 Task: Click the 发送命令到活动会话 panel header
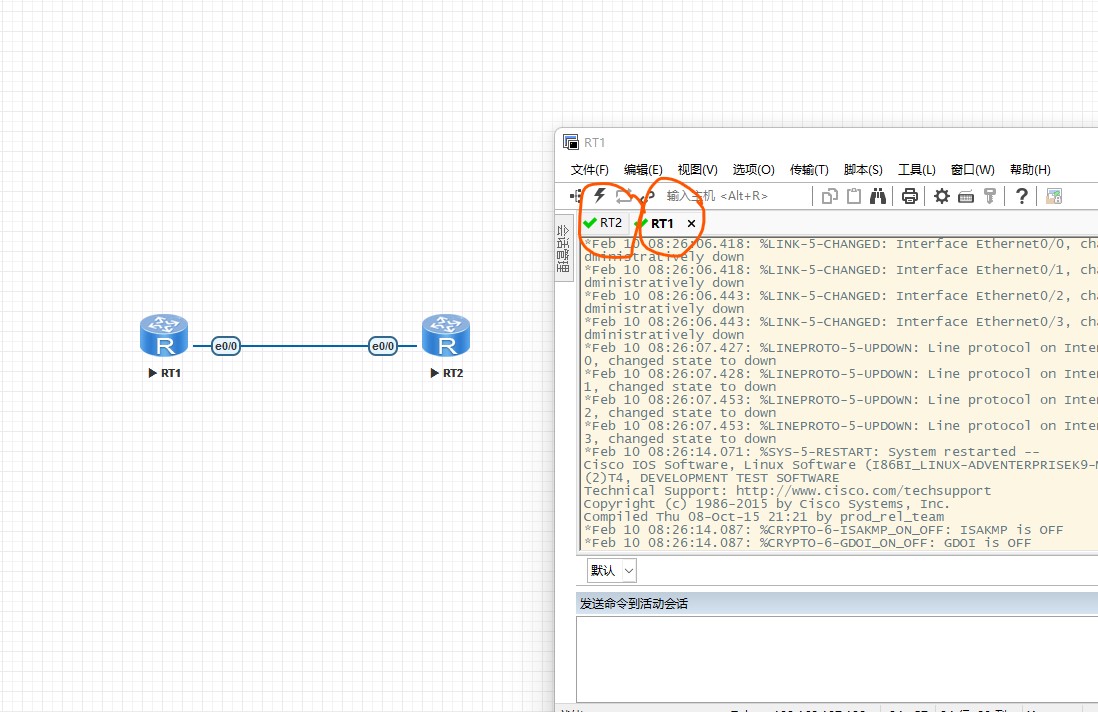click(x=837, y=603)
